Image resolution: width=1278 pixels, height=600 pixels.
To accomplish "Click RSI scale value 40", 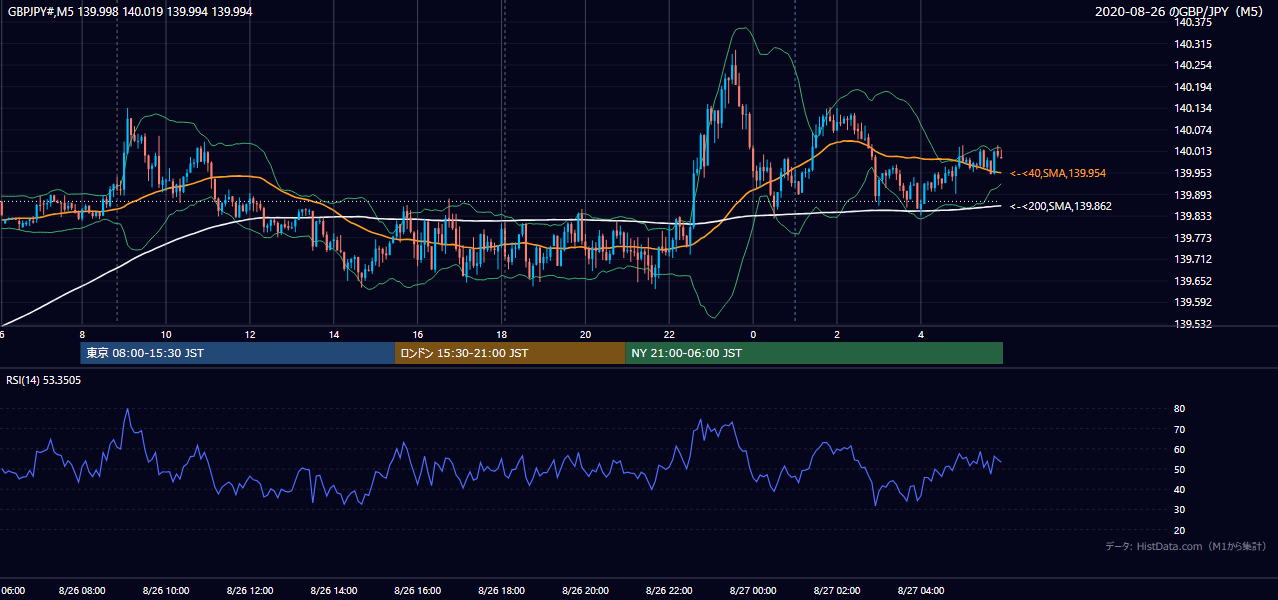I will coord(1180,489).
